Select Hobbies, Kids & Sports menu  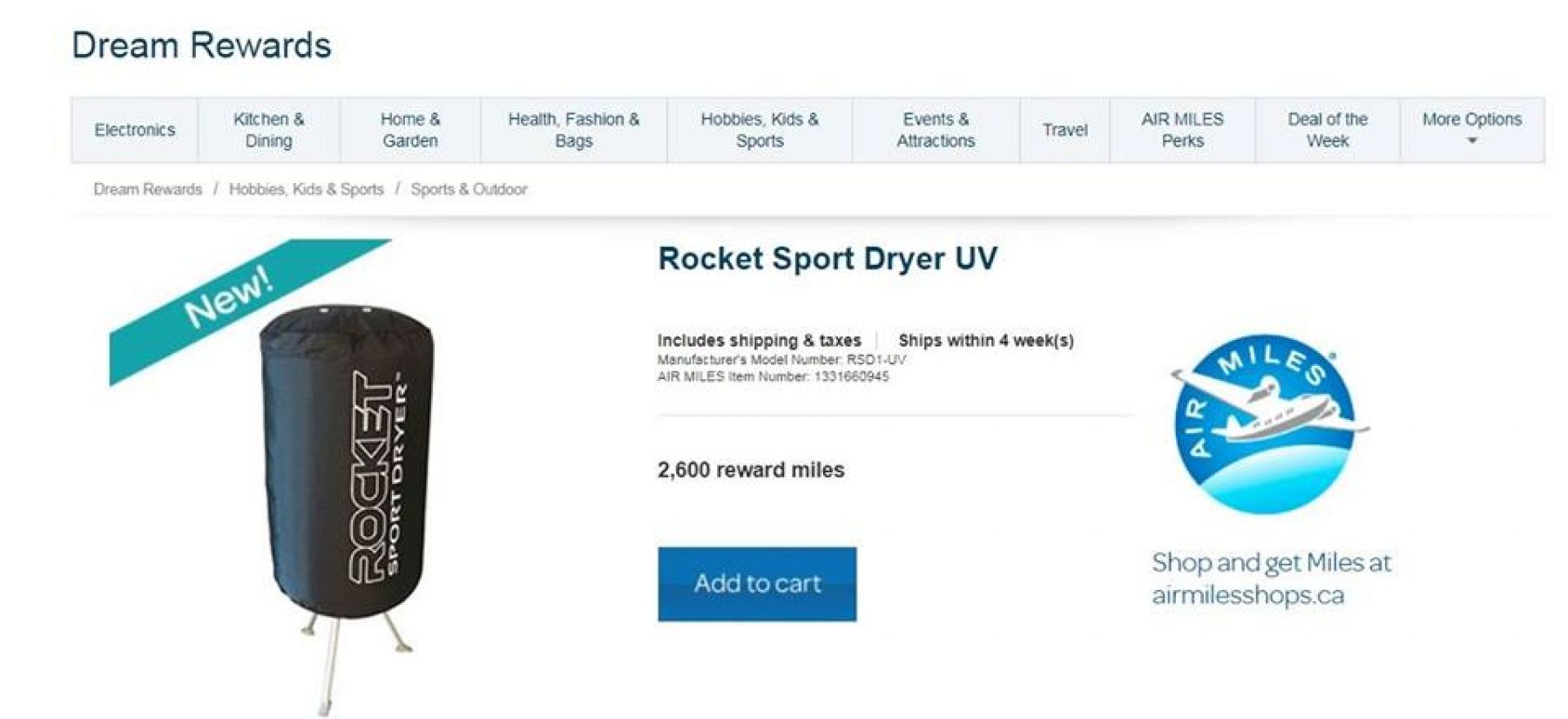point(760,130)
